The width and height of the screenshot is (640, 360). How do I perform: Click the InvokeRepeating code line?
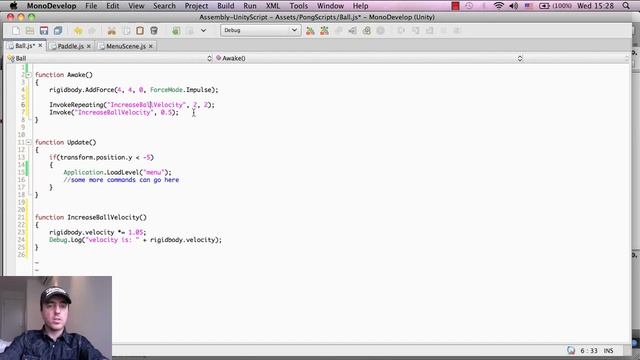(x=132, y=105)
